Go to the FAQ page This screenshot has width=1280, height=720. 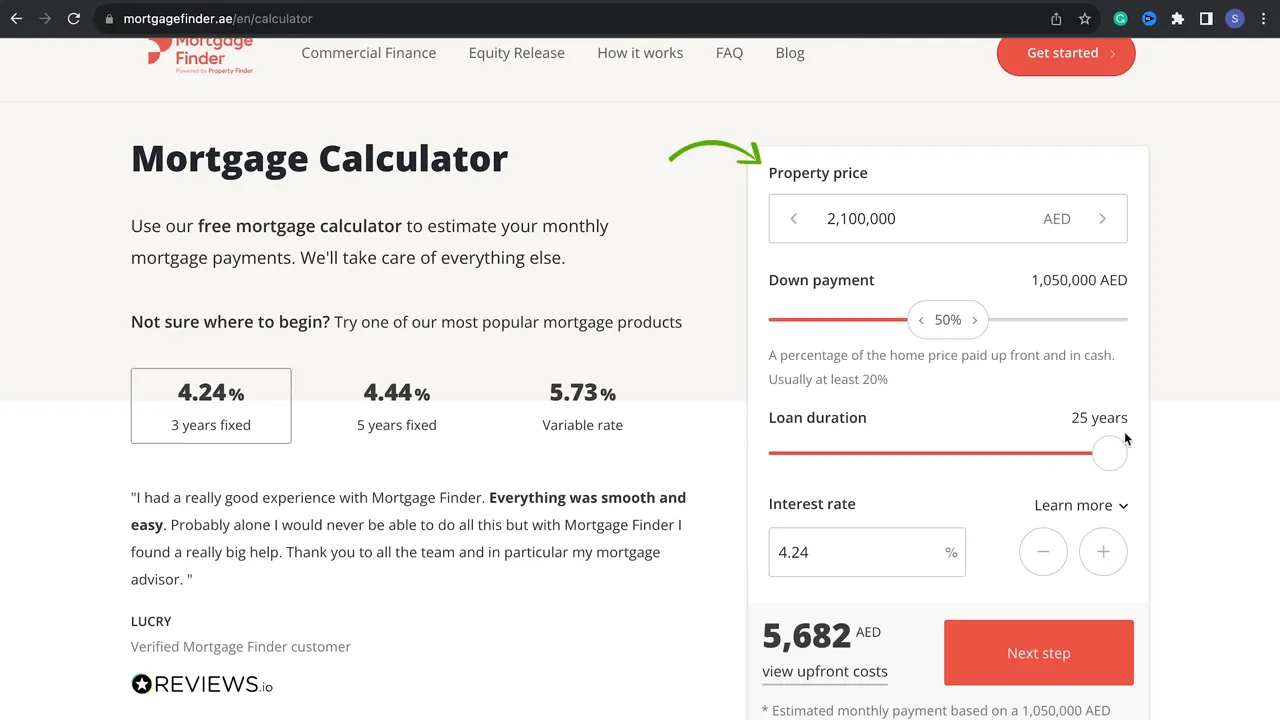[x=729, y=53]
